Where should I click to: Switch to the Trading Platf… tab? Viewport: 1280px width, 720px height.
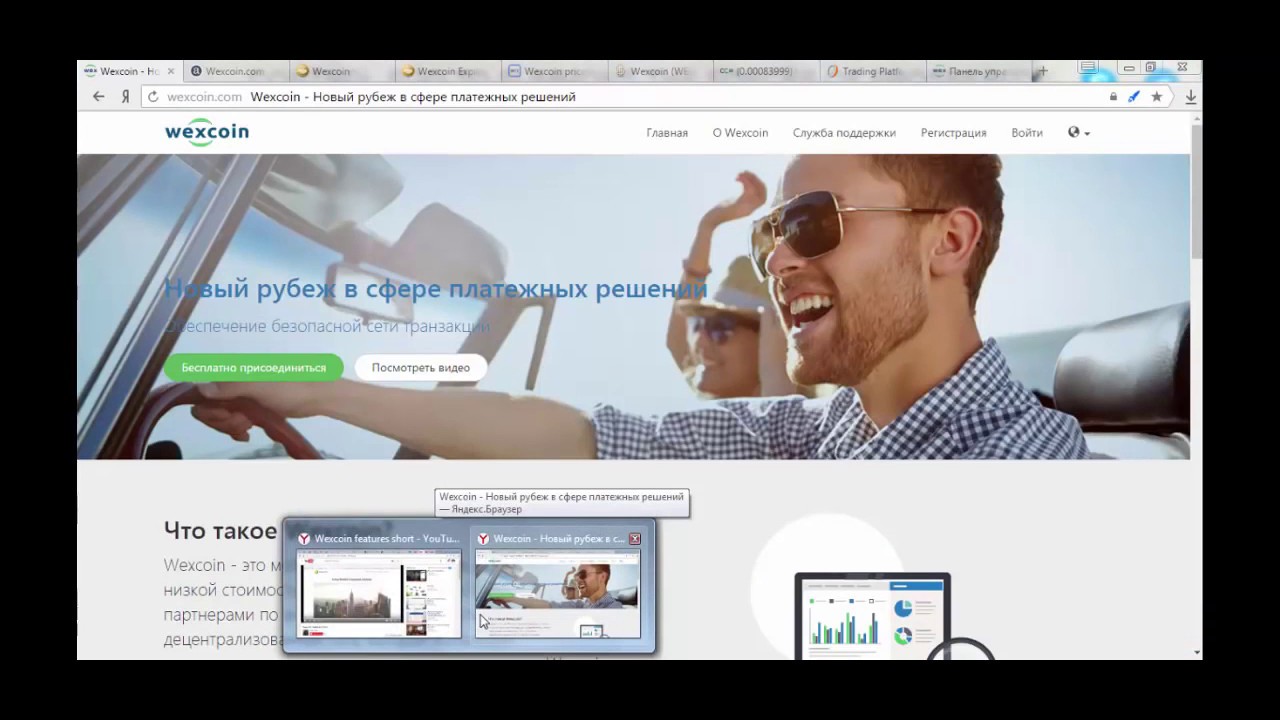pos(871,71)
